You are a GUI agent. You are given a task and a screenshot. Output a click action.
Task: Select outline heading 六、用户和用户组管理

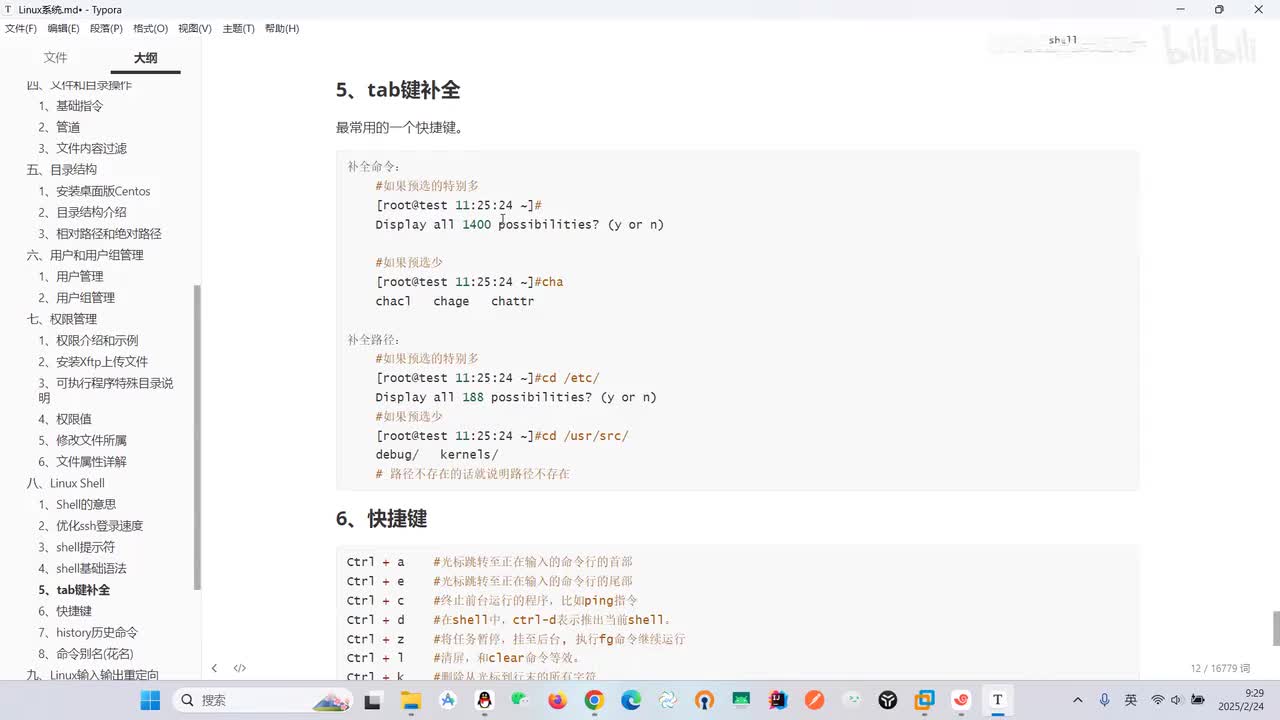(85, 255)
